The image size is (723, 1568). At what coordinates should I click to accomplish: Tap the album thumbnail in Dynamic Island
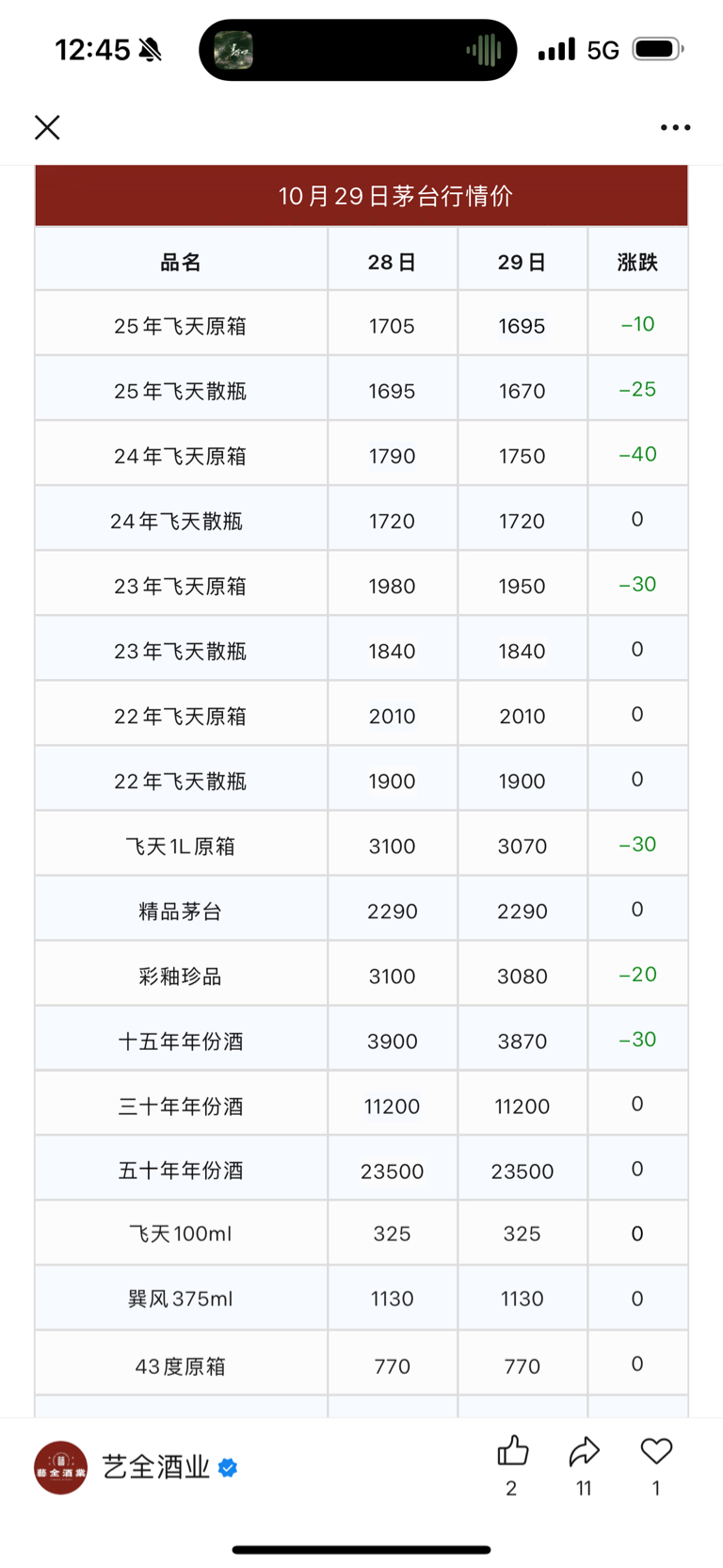[x=233, y=50]
